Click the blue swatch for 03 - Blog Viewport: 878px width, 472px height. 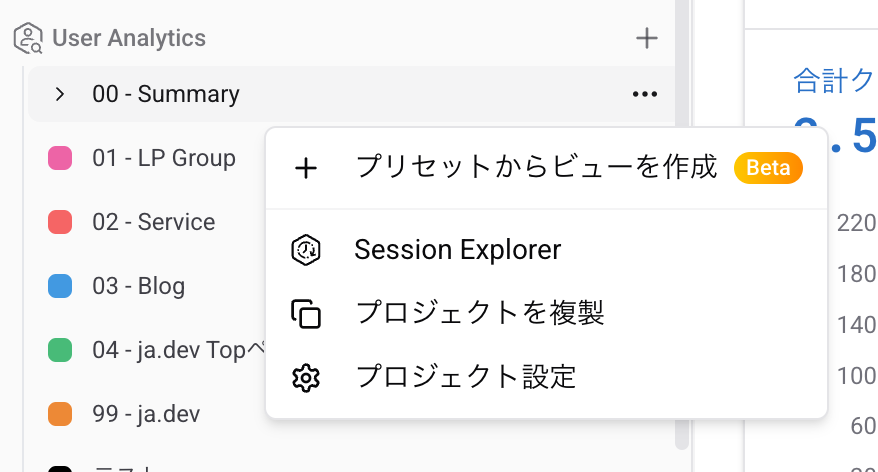point(60,286)
